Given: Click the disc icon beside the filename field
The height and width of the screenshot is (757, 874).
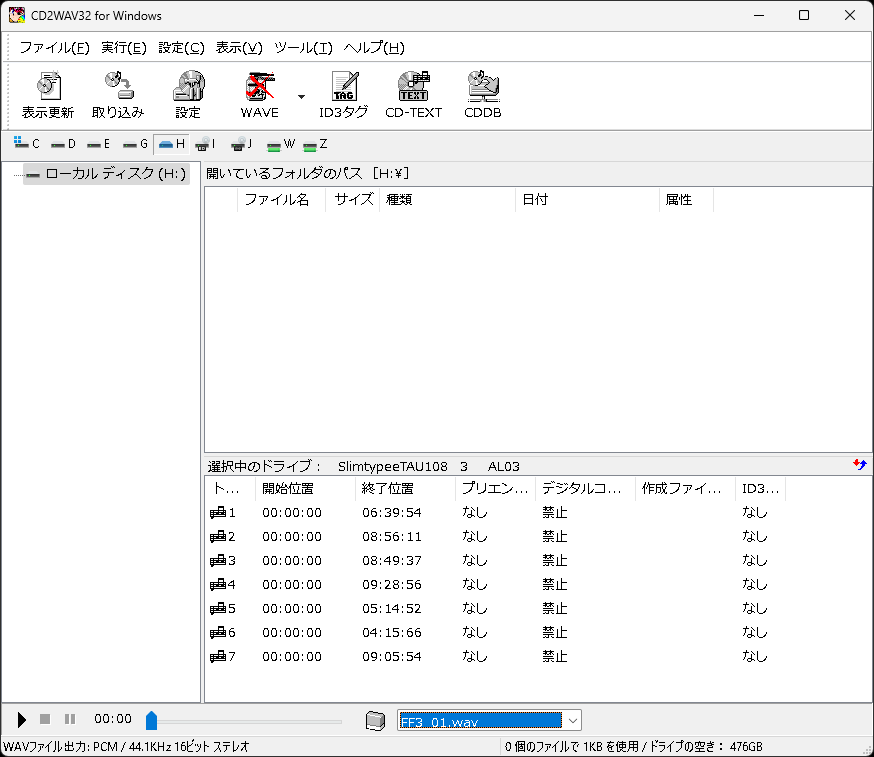Looking at the screenshot, I should pyautogui.click(x=376, y=720).
